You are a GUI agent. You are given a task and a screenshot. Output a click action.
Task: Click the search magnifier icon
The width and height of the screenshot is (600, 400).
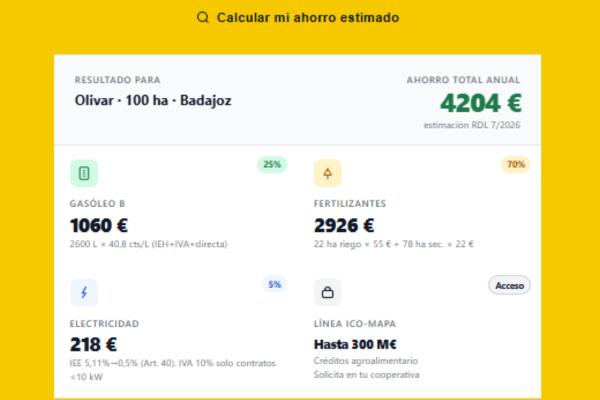(x=203, y=18)
